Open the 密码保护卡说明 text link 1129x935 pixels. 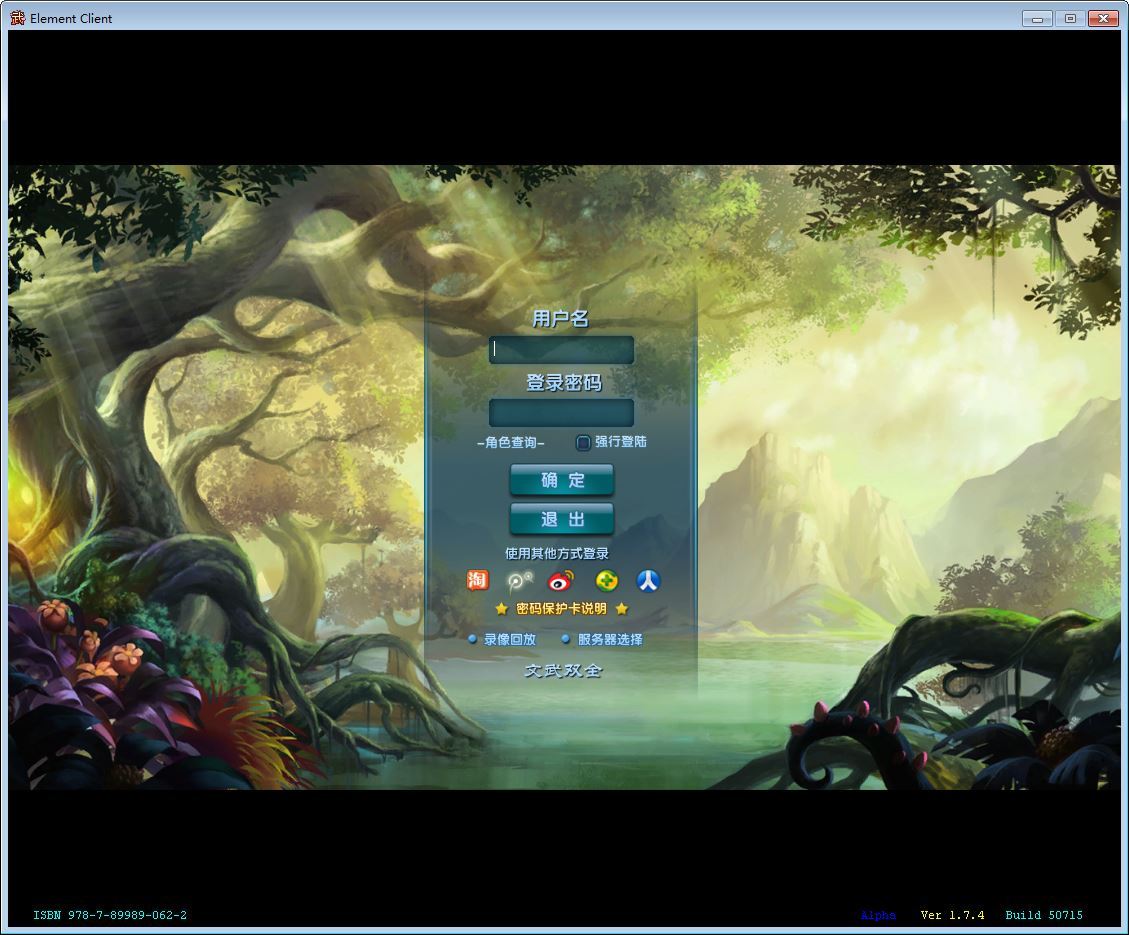pyautogui.click(x=561, y=609)
